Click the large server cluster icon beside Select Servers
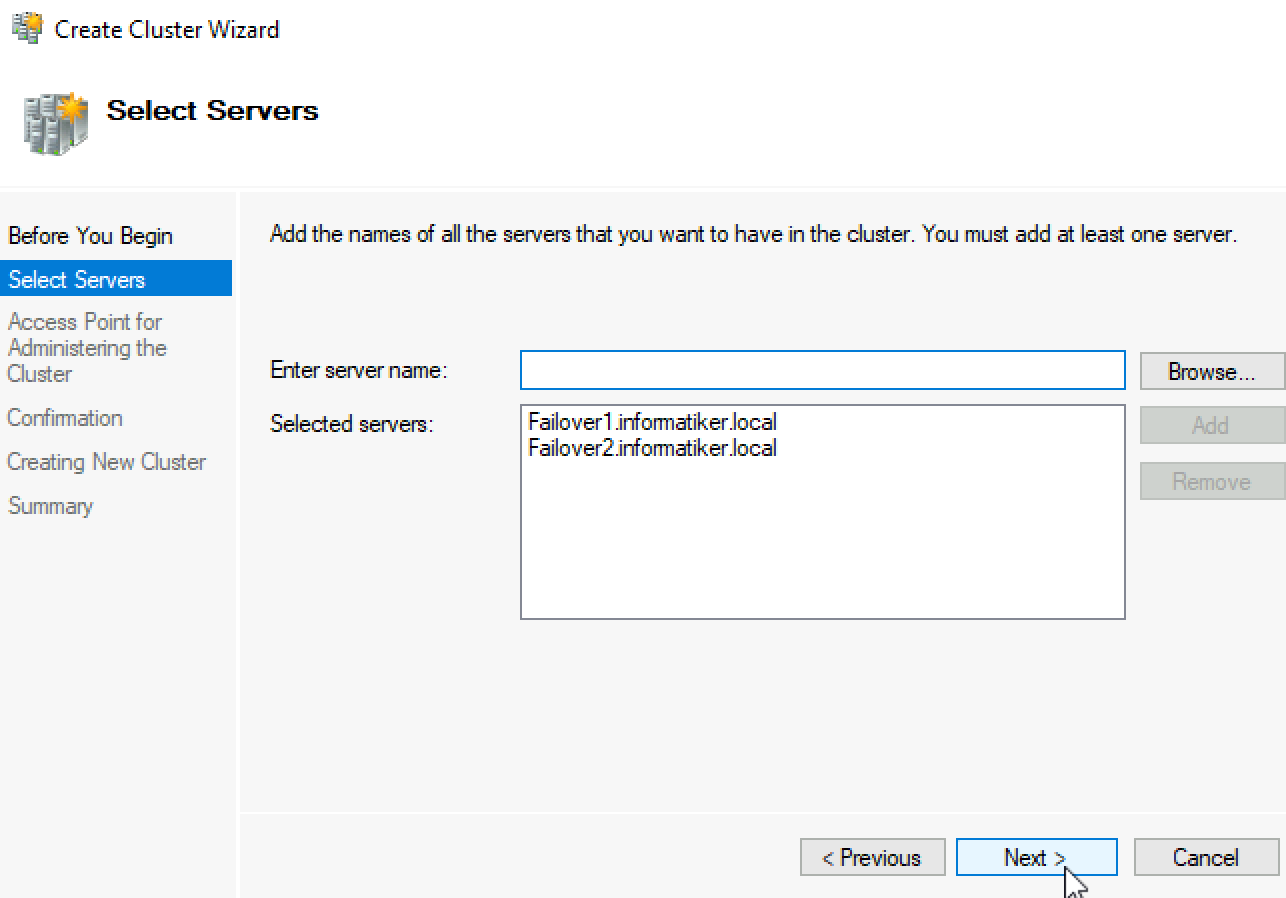 coord(55,124)
